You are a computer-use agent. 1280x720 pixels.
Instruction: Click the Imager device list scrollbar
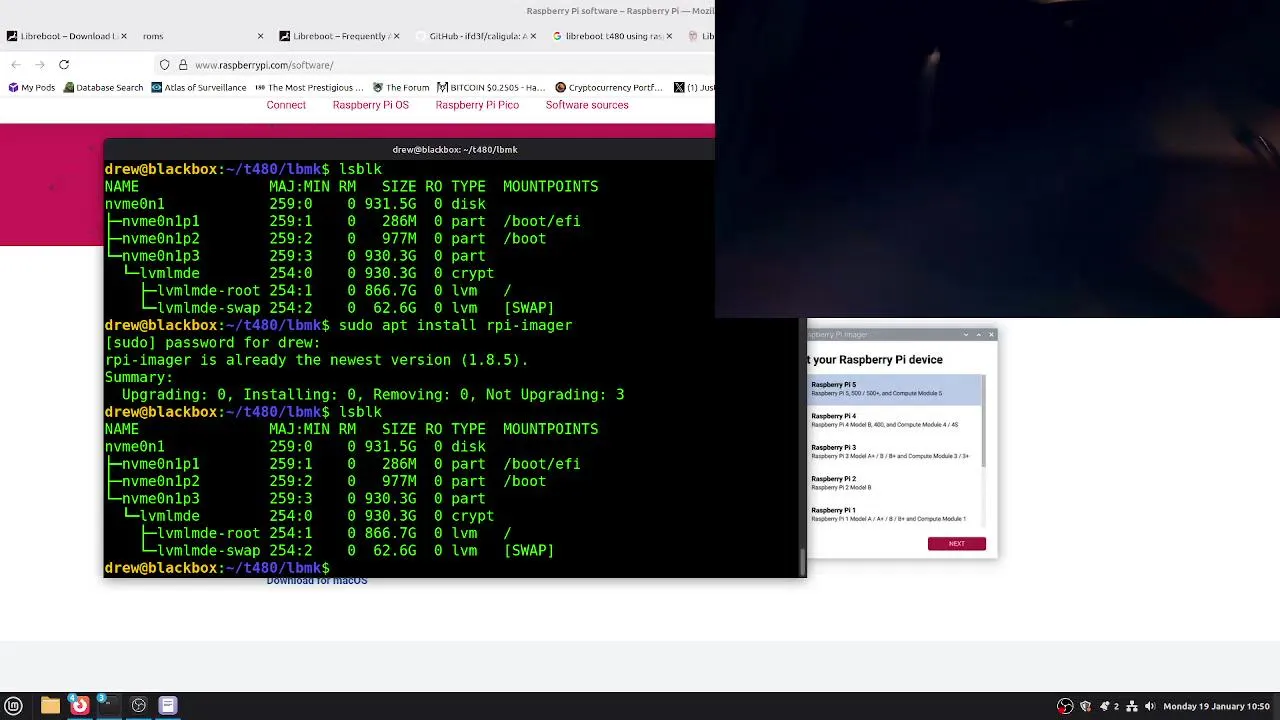click(x=985, y=420)
